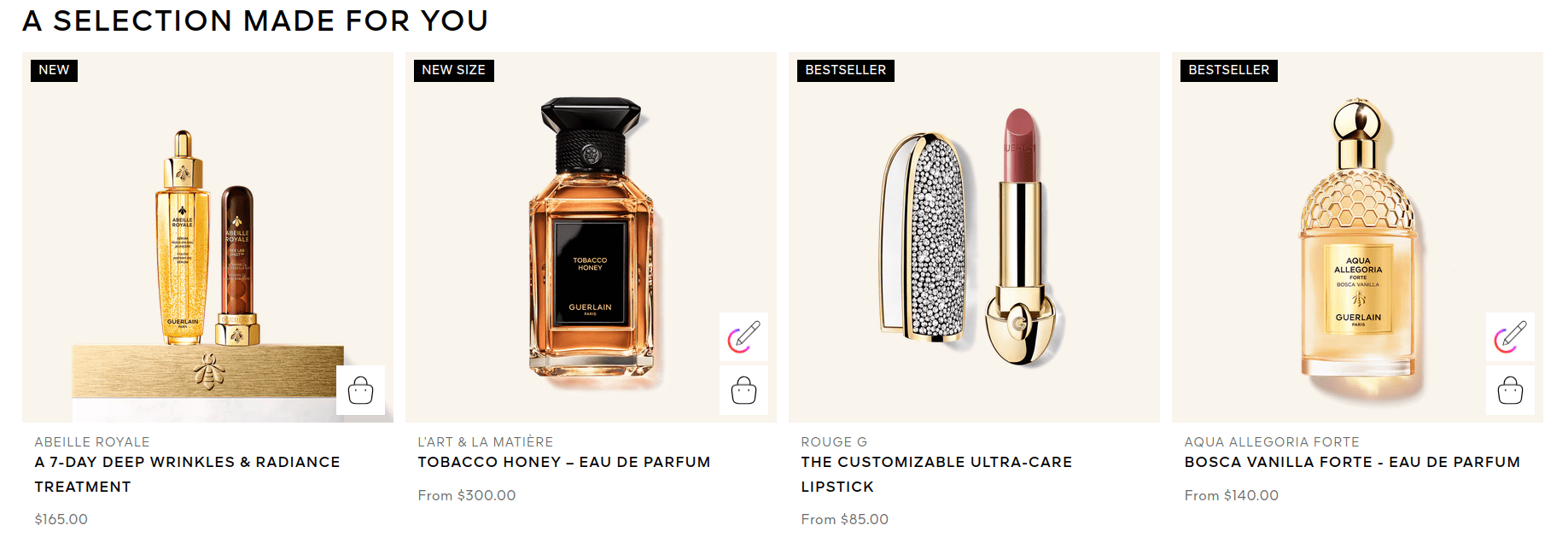This screenshot has width=1568, height=537.
Task: Open The Customizable Ultra-Care Lipstick link
Action: [936, 474]
